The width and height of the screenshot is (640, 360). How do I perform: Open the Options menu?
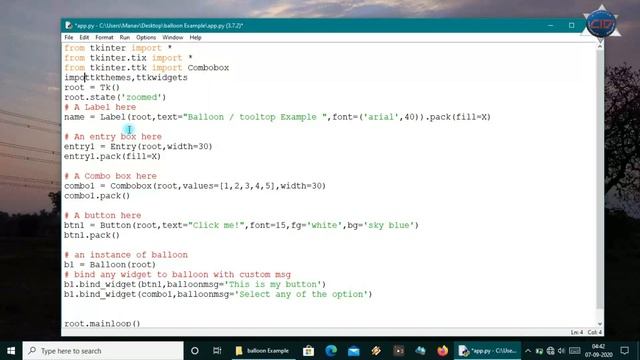coord(146,38)
